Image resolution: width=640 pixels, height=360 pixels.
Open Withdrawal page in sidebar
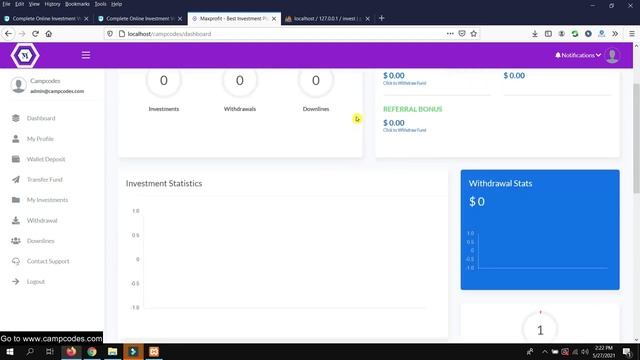(x=42, y=220)
